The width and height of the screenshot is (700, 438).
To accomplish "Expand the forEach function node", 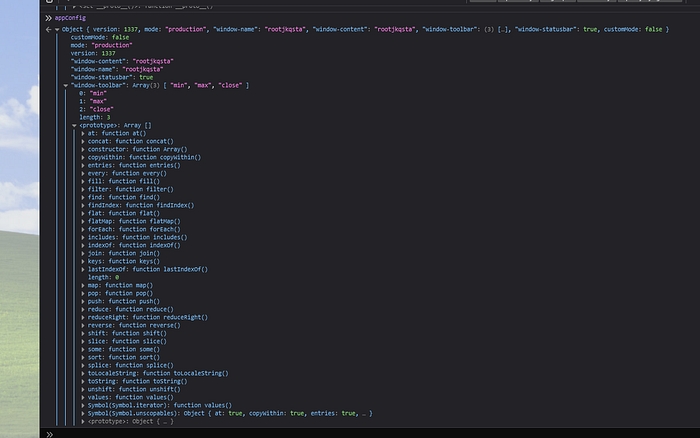I will [83, 229].
